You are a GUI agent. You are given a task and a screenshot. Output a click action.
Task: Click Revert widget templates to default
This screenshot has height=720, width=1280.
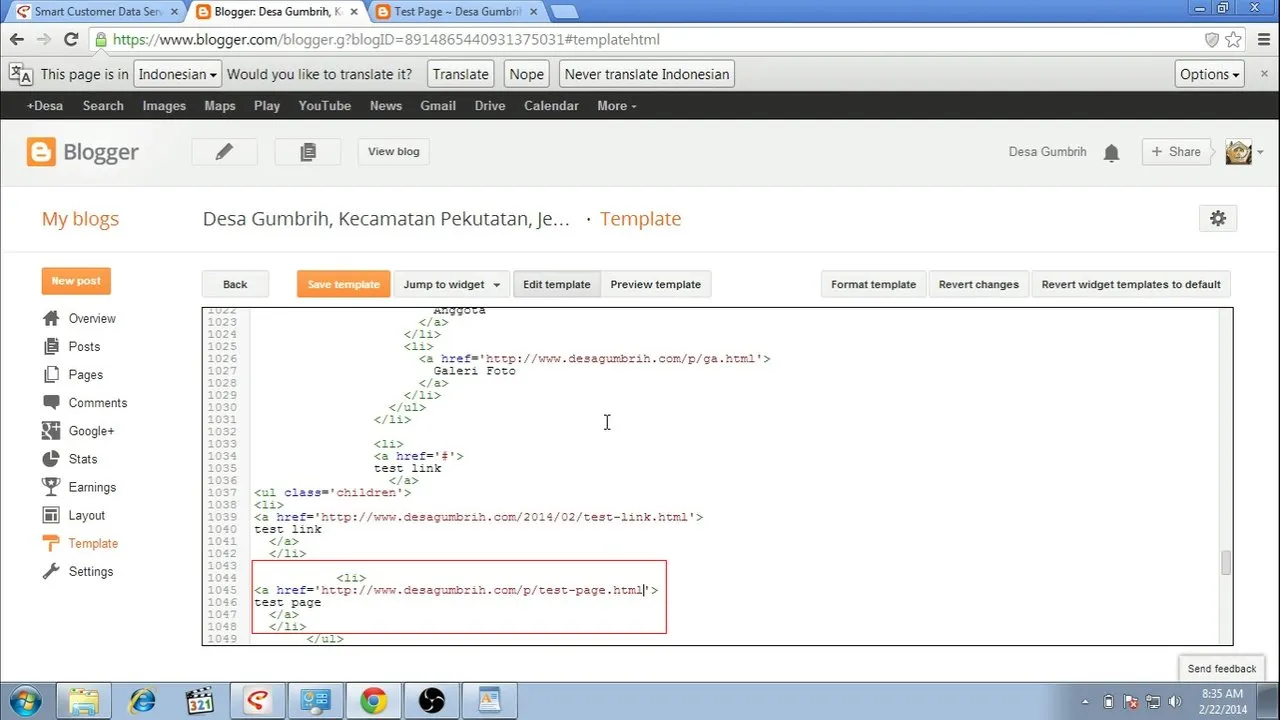pos(1131,284)
